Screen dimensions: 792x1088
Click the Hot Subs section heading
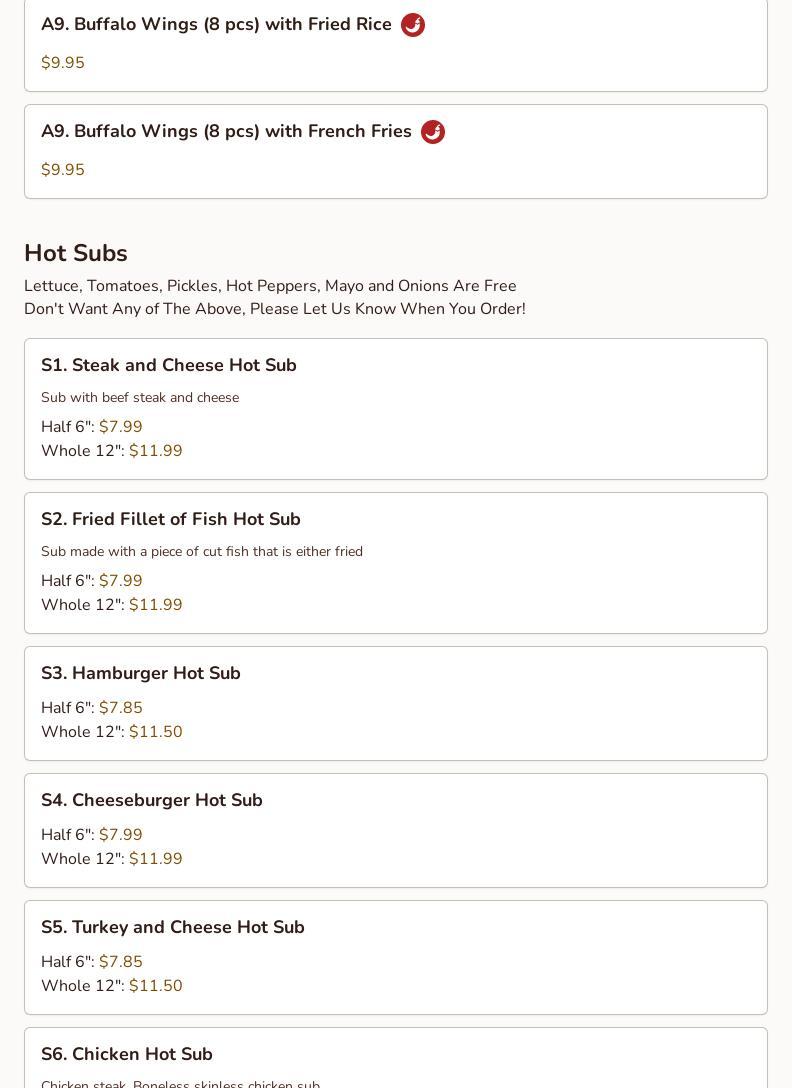pos(76,254)
